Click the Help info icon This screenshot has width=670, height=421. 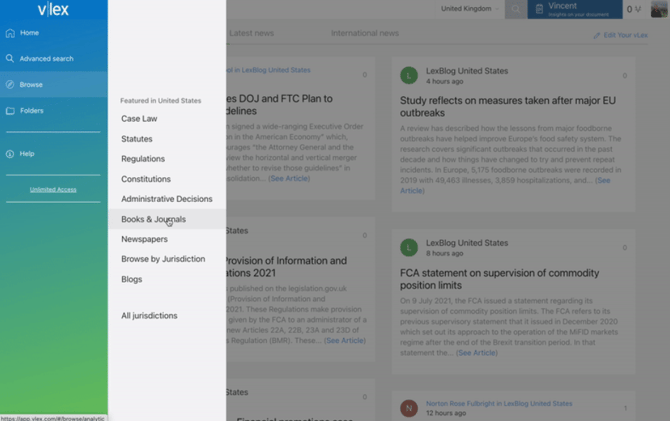pos(10,154)
